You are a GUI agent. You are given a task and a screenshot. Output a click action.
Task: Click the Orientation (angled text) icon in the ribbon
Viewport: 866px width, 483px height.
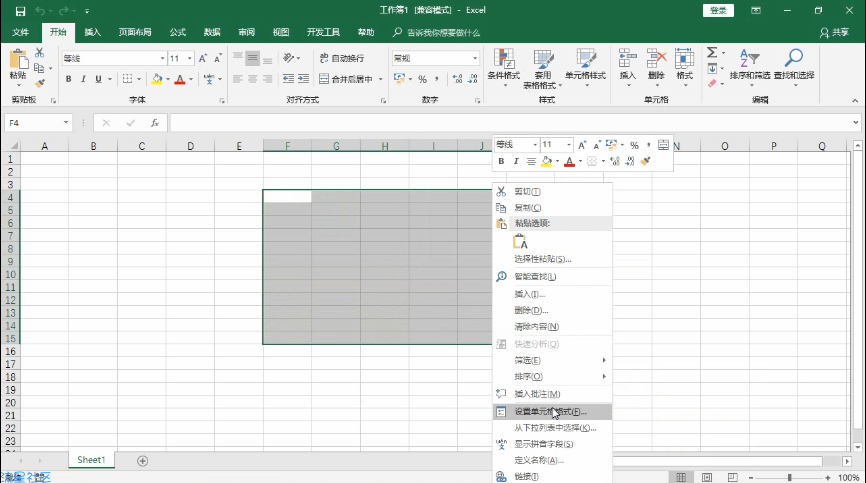288,58
